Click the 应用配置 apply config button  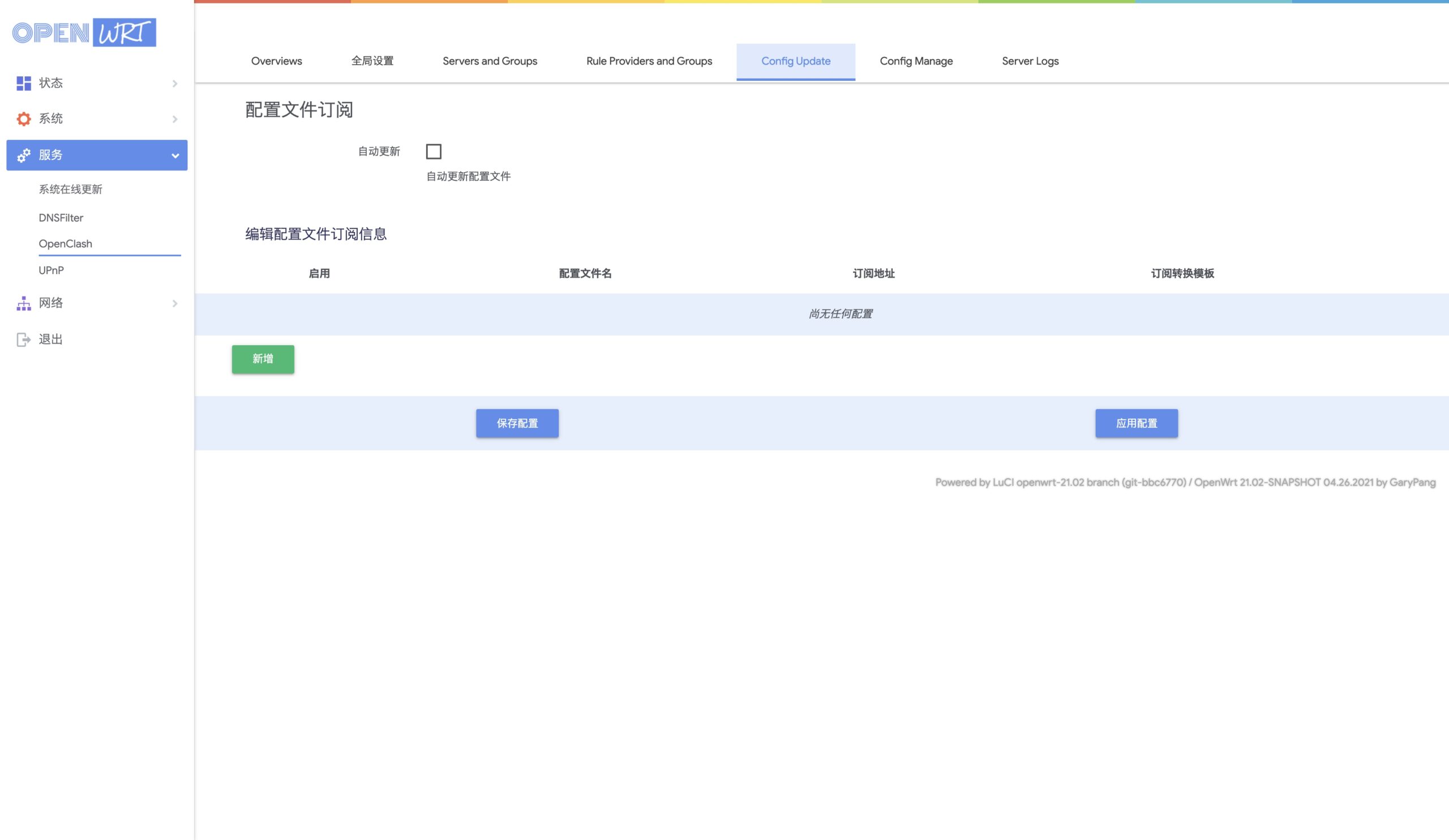click(1136, 424)
